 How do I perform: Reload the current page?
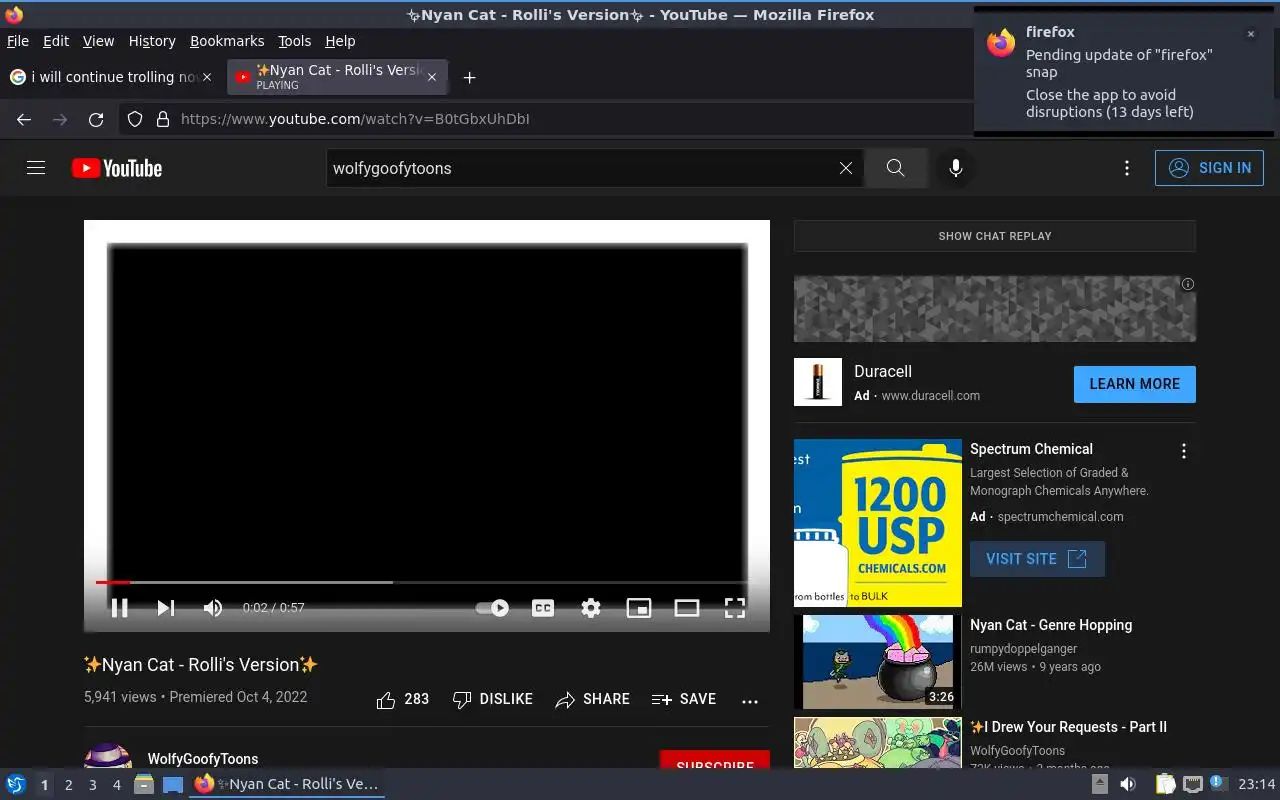[96, 119]
